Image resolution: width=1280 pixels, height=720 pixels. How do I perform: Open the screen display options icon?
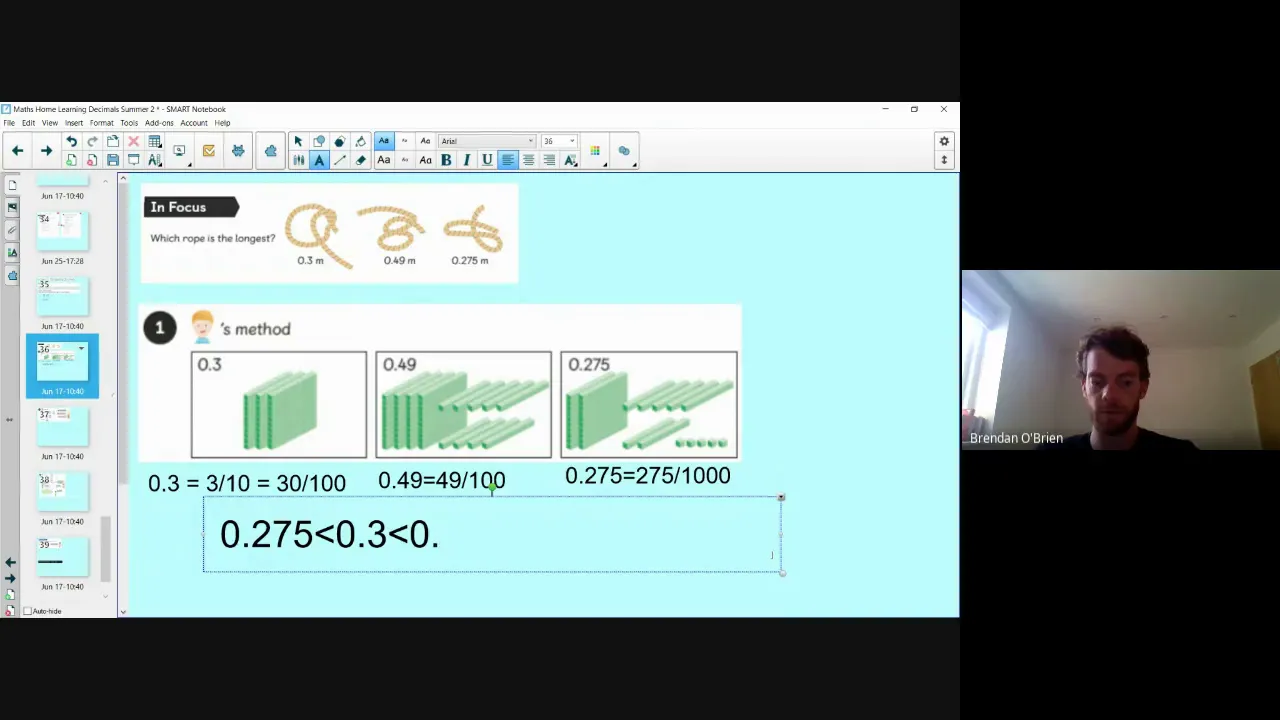point(180,151)
